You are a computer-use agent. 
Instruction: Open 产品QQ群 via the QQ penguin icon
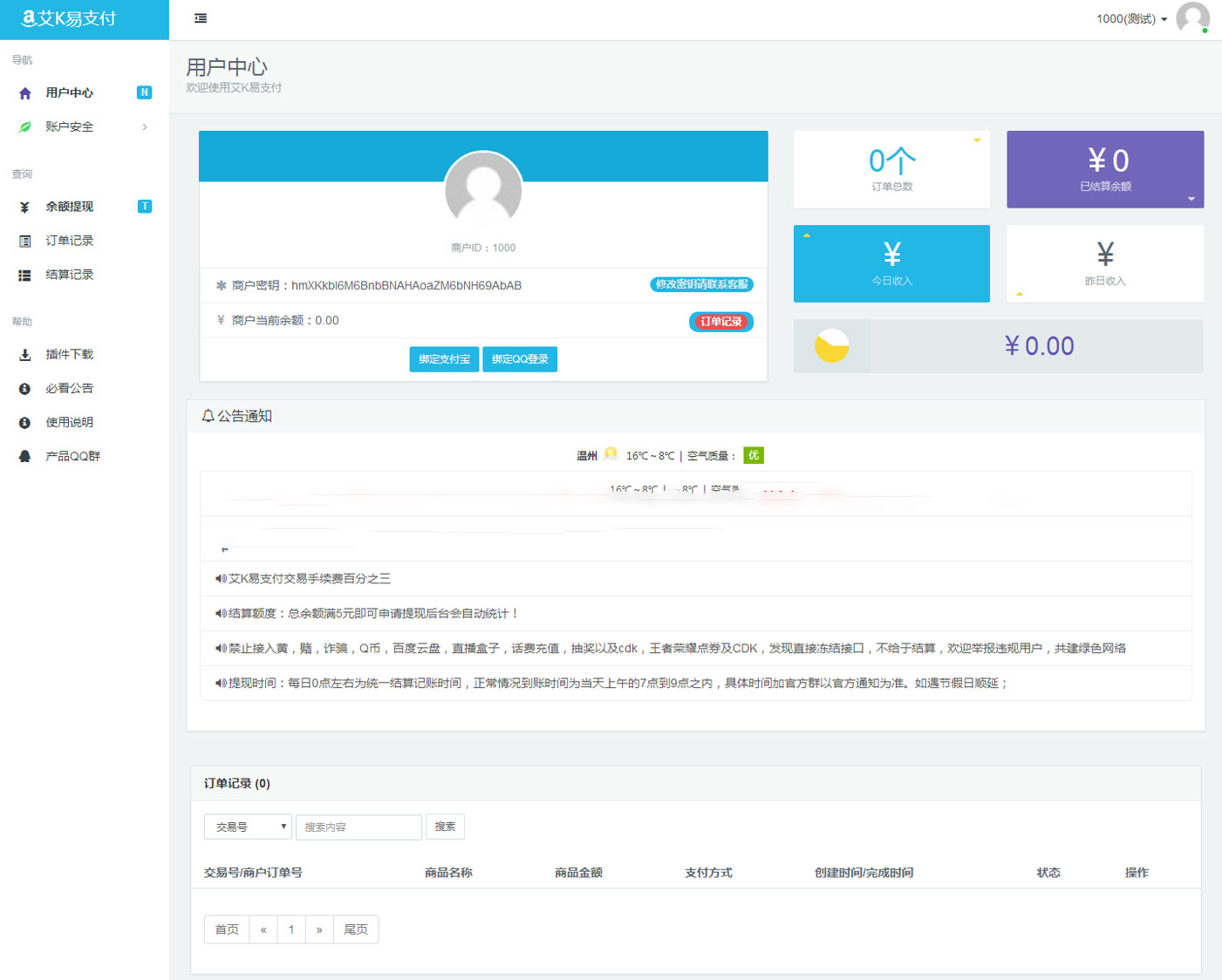point(24,456)
